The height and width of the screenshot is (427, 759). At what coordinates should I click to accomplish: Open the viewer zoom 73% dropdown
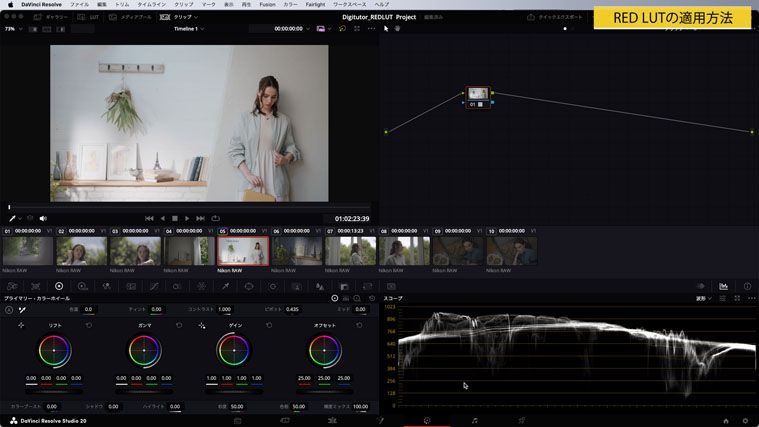click(12, 29)
